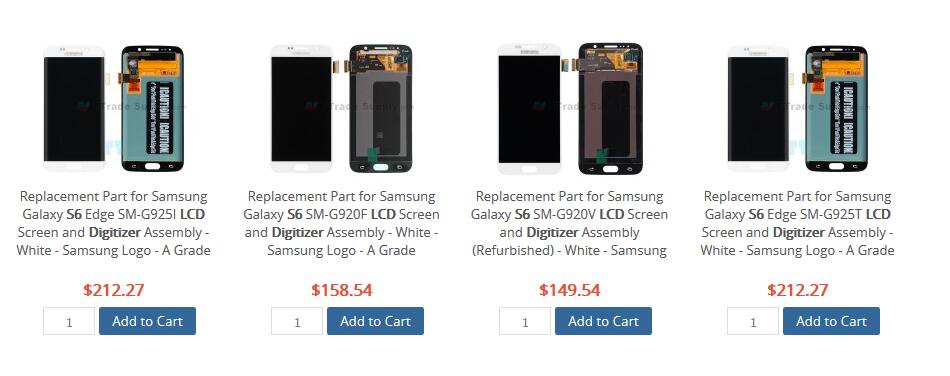Open the S6 Edge SM-G925T product title link
This screenshot has width=950, height=376.
click(x=797, y=223)
